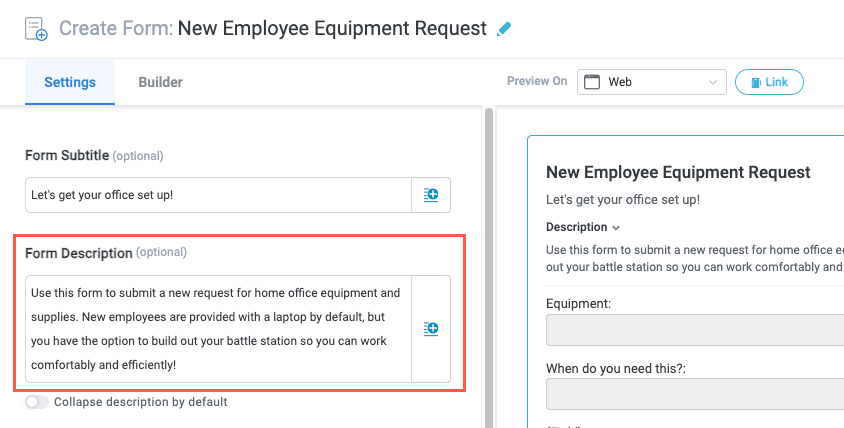
Task: Insert variable into Form Description field
Action: [x=431, y=329]
